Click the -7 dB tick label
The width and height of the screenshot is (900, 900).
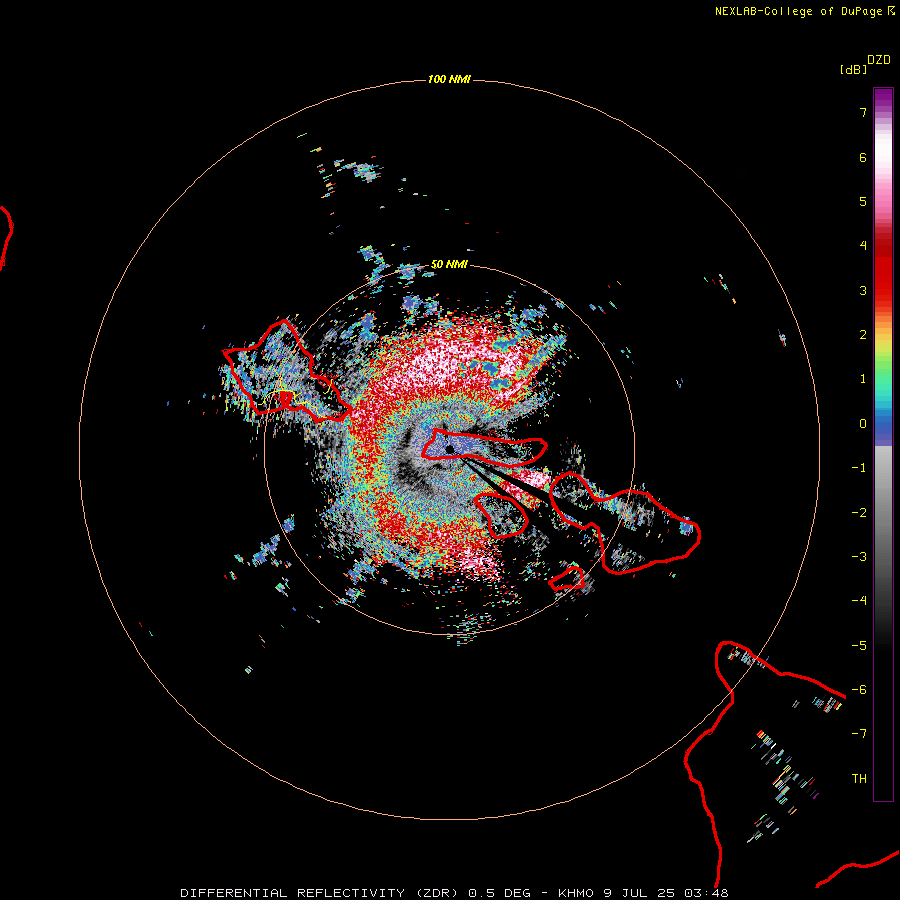pos(859,734)
